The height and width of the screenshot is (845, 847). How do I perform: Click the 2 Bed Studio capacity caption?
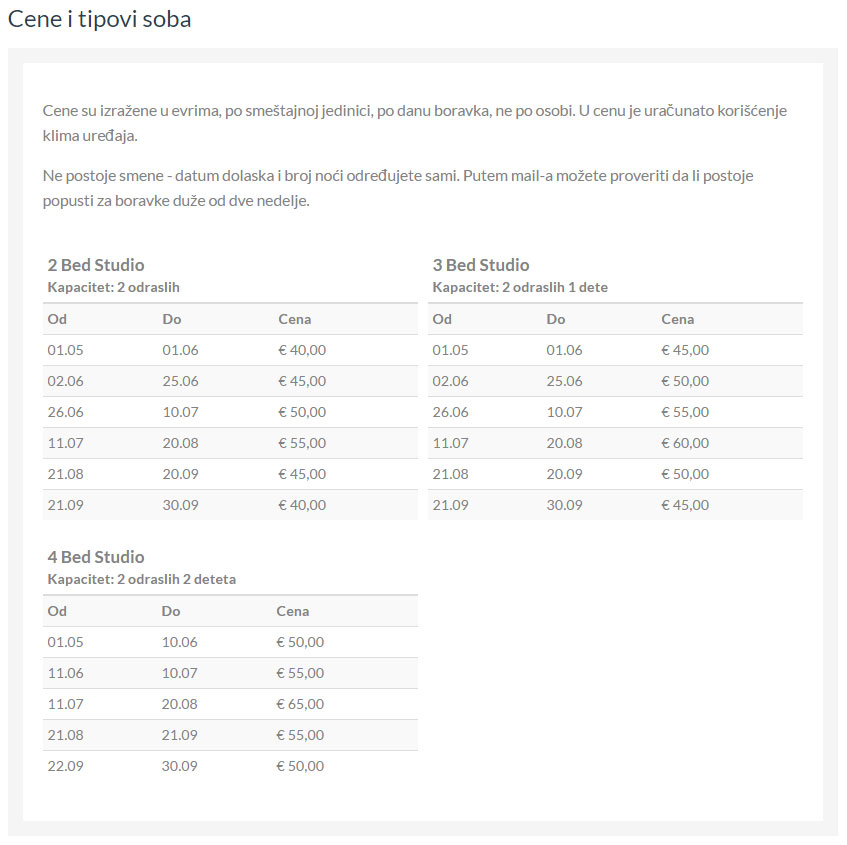113,287
